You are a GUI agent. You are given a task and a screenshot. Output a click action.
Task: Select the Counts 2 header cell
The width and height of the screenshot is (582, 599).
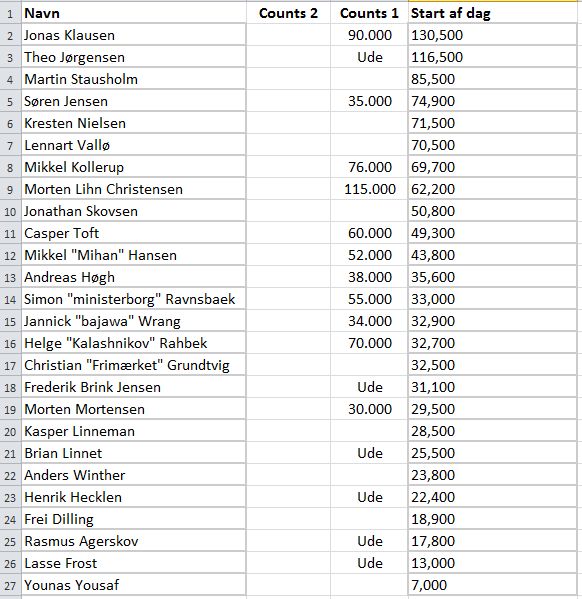pyautogui.click(x=288, y=13)
